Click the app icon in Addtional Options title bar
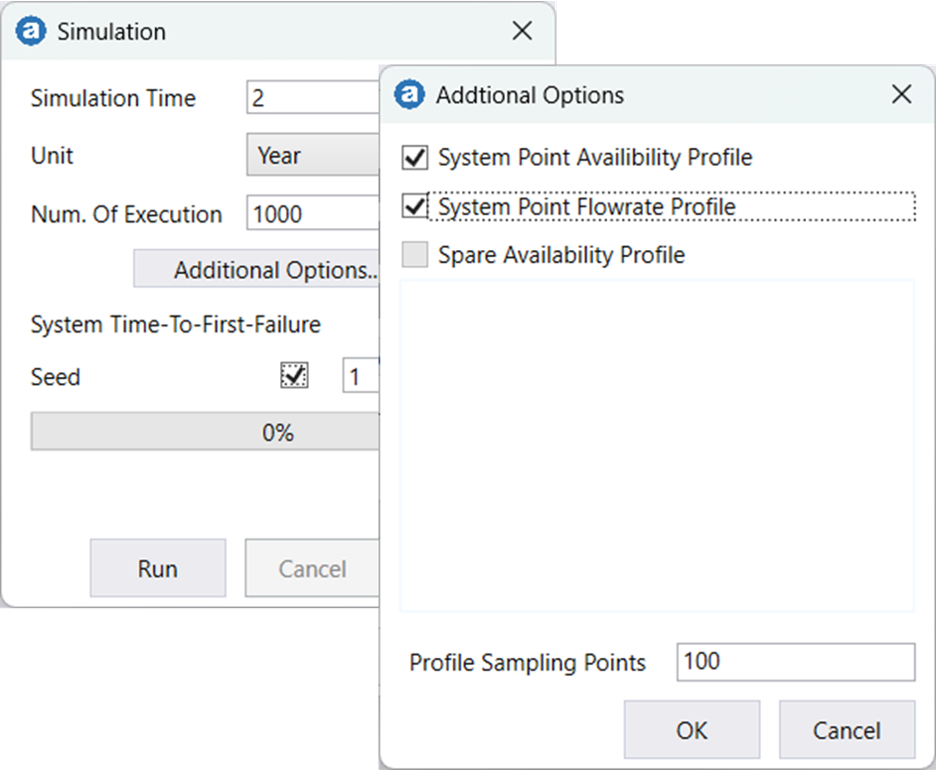Image resolution: width=936 pixels, height=770 pixels. (410, 94)
